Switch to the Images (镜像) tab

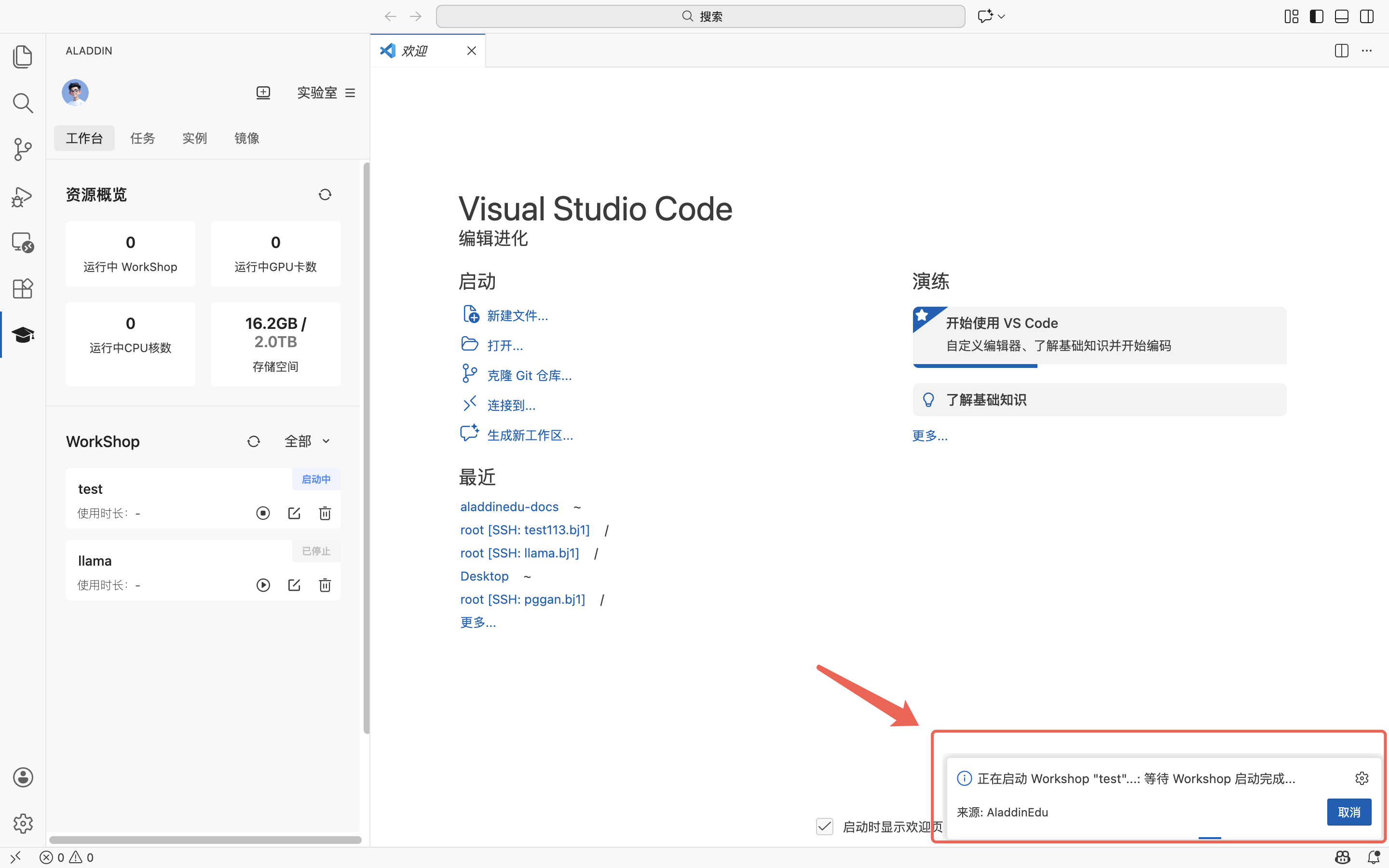247,138
